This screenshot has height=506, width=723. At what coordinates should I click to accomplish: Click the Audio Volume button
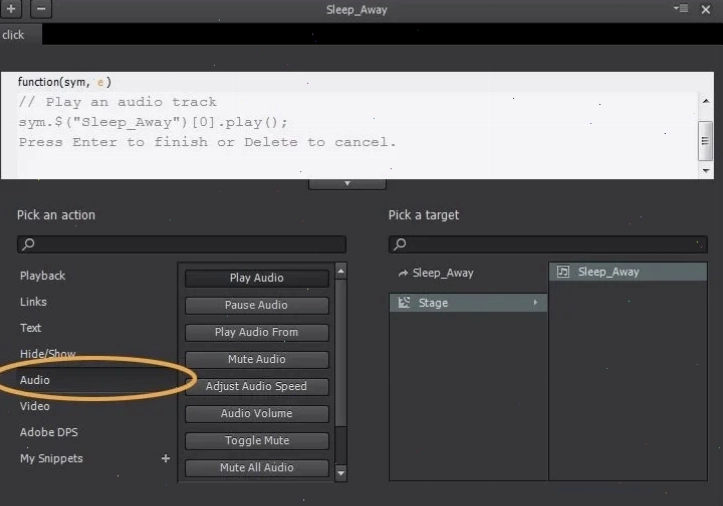tap(257, 414)
